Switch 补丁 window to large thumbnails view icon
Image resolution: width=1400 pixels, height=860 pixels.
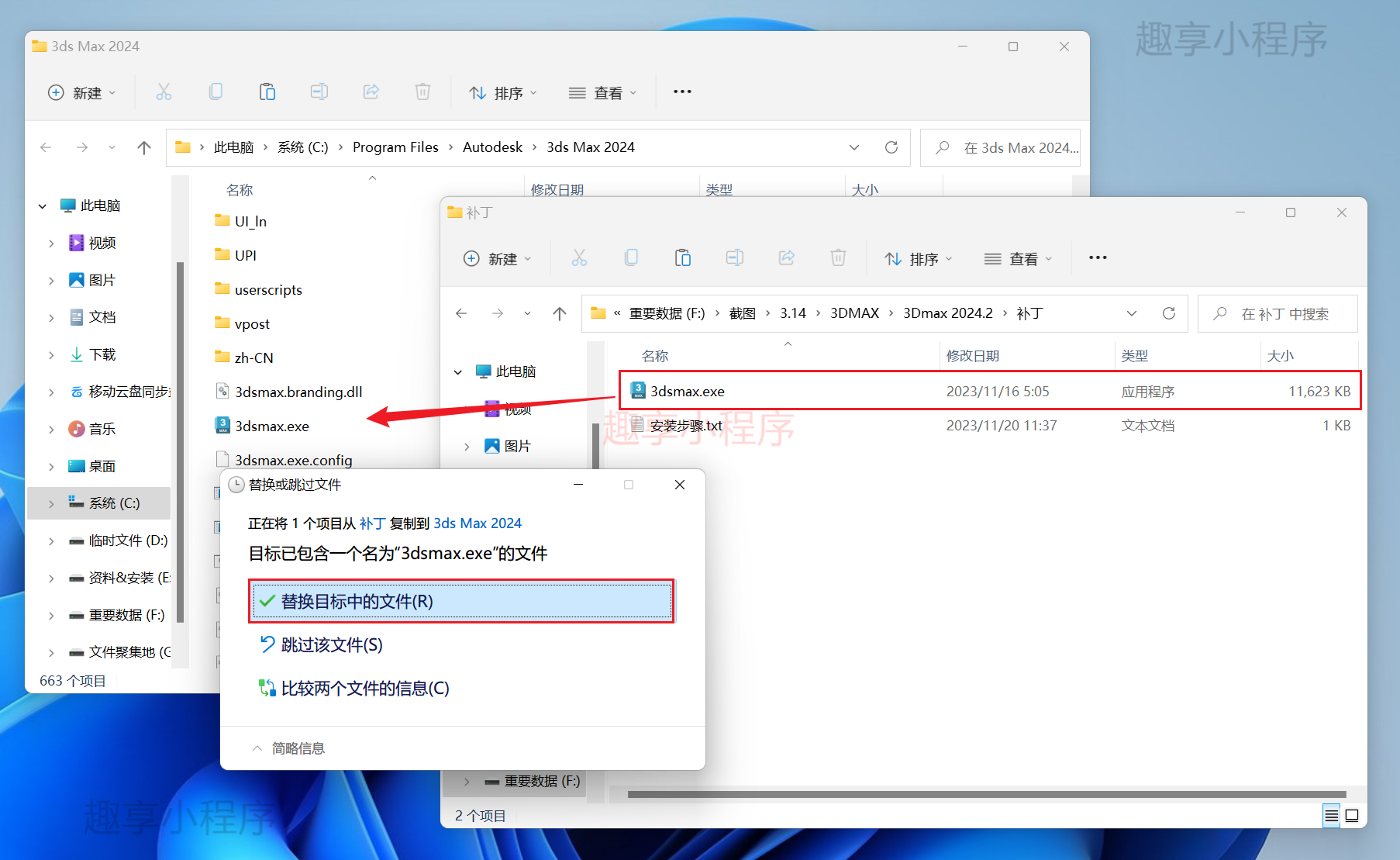pos(1352,816)
